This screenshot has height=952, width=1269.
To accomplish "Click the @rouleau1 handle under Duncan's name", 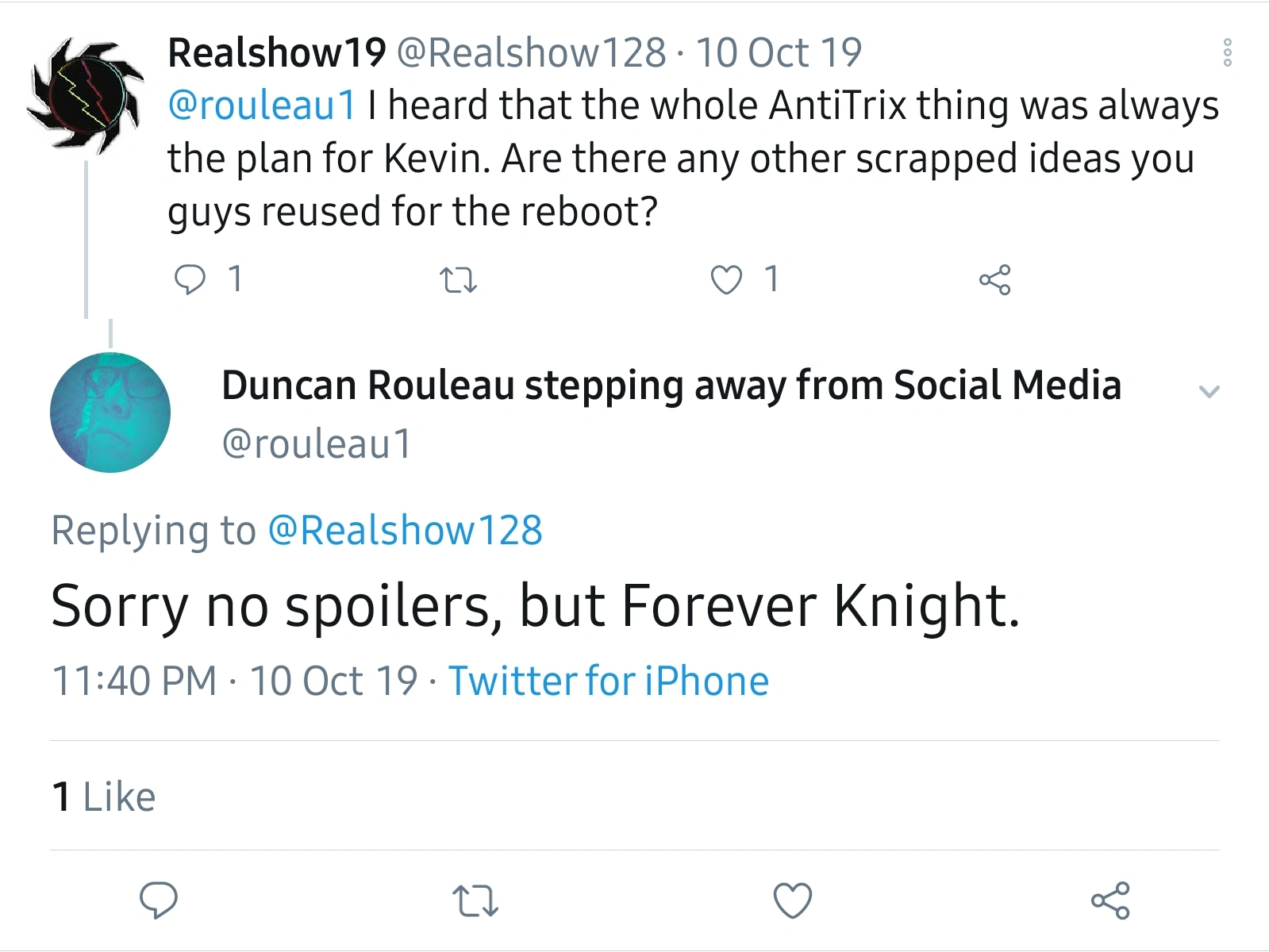I will (x=316, y=443).
